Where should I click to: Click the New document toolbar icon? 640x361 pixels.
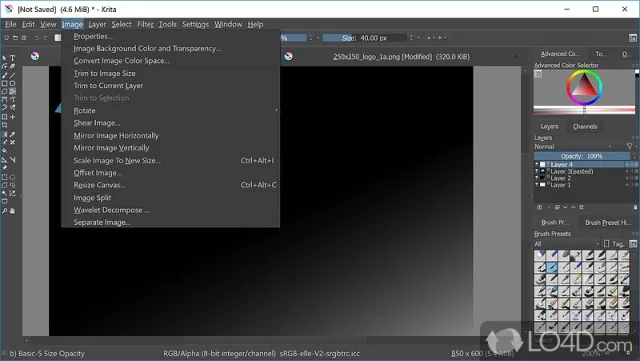point(6,38)
